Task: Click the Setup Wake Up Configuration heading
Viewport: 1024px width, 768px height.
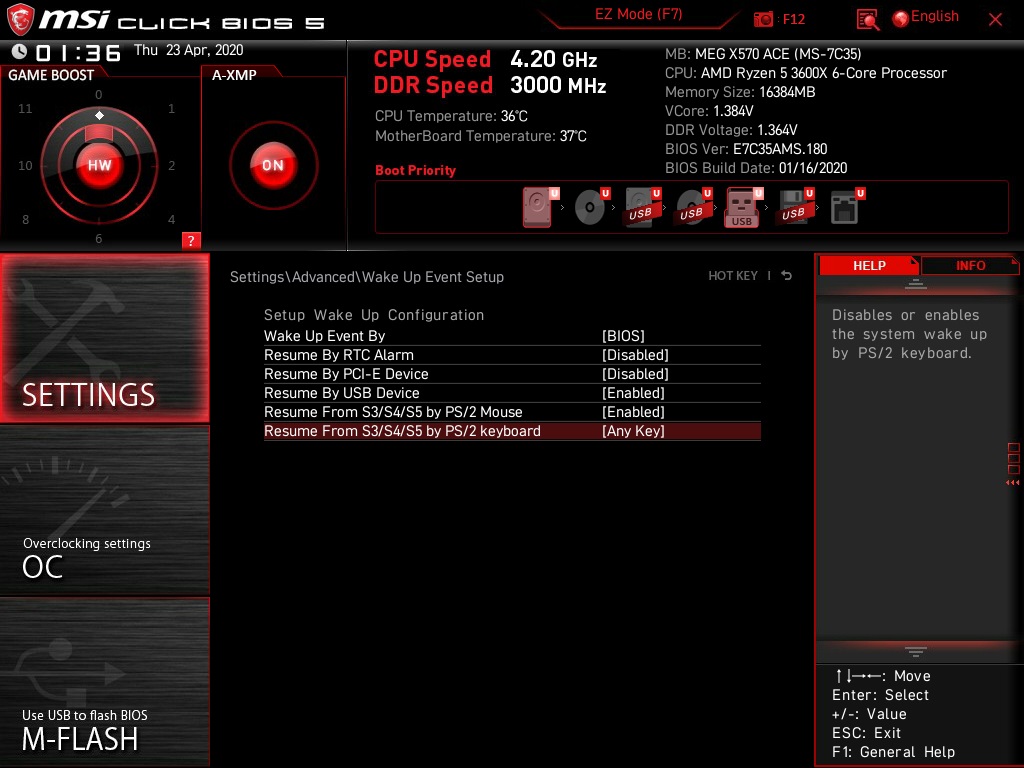Action: (x=374, y=315)
